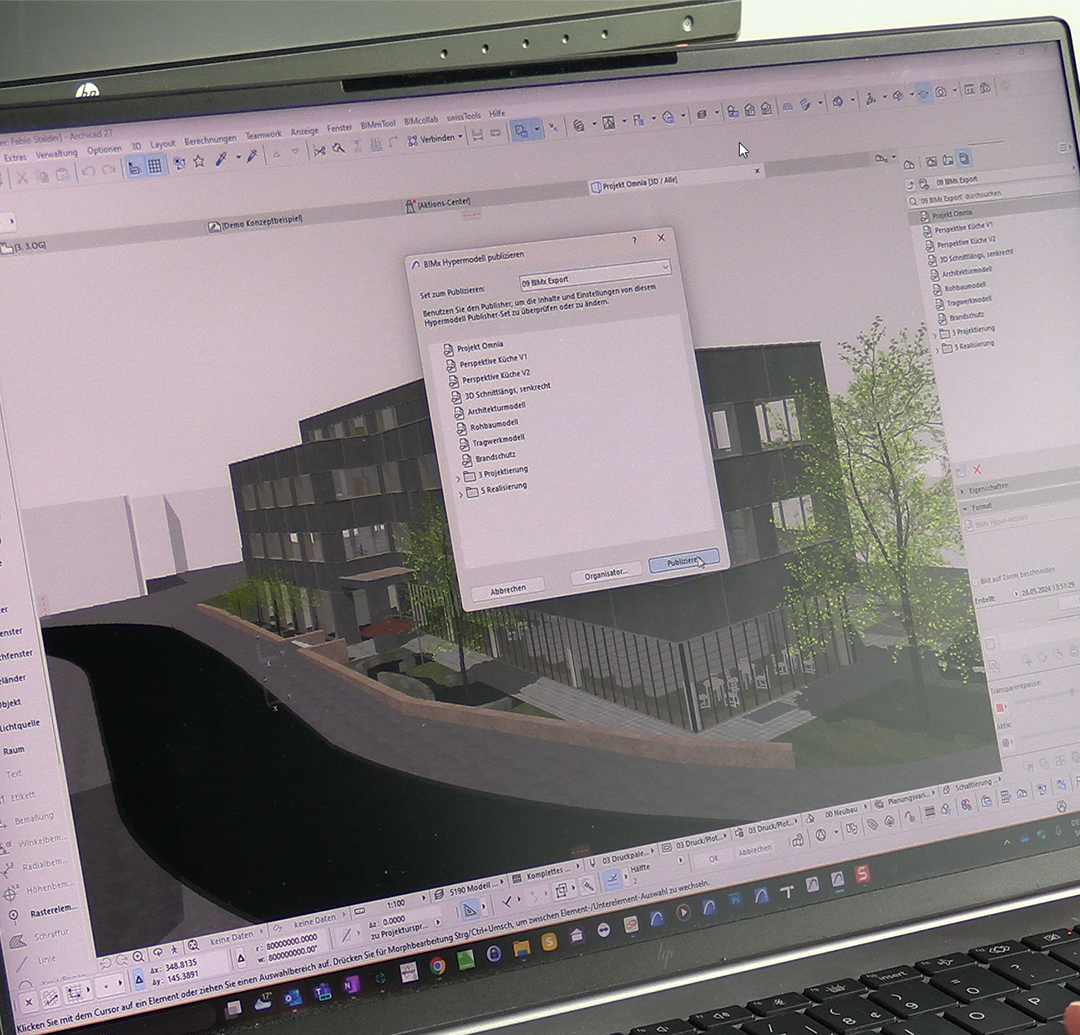Open File Explorer folder icon on the taskbar
1080x1035 pixels.
(521, 948)
